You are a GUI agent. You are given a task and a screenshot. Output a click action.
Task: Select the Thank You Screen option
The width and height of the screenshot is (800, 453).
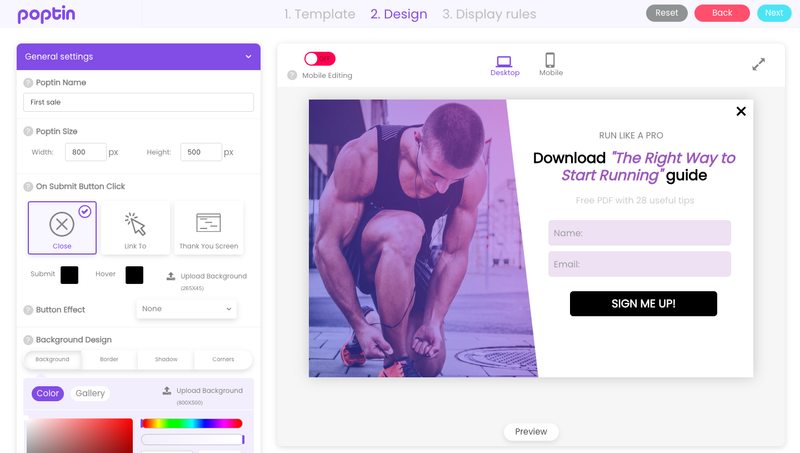(209, 228)
